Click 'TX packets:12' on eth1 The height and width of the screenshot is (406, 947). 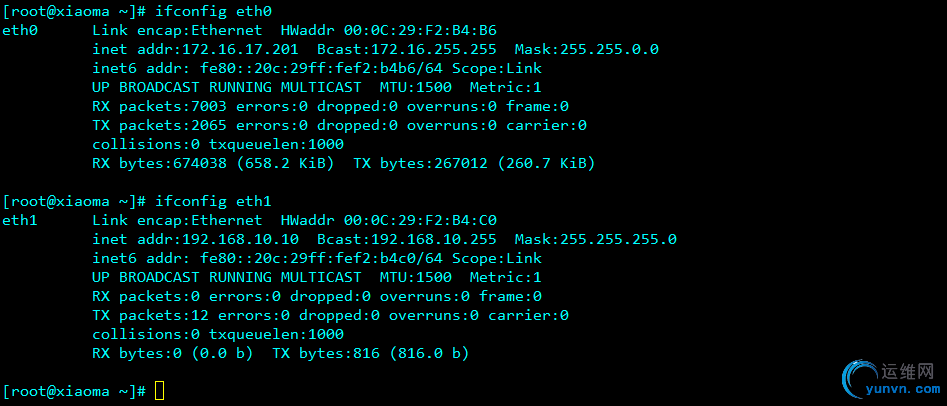150,315
